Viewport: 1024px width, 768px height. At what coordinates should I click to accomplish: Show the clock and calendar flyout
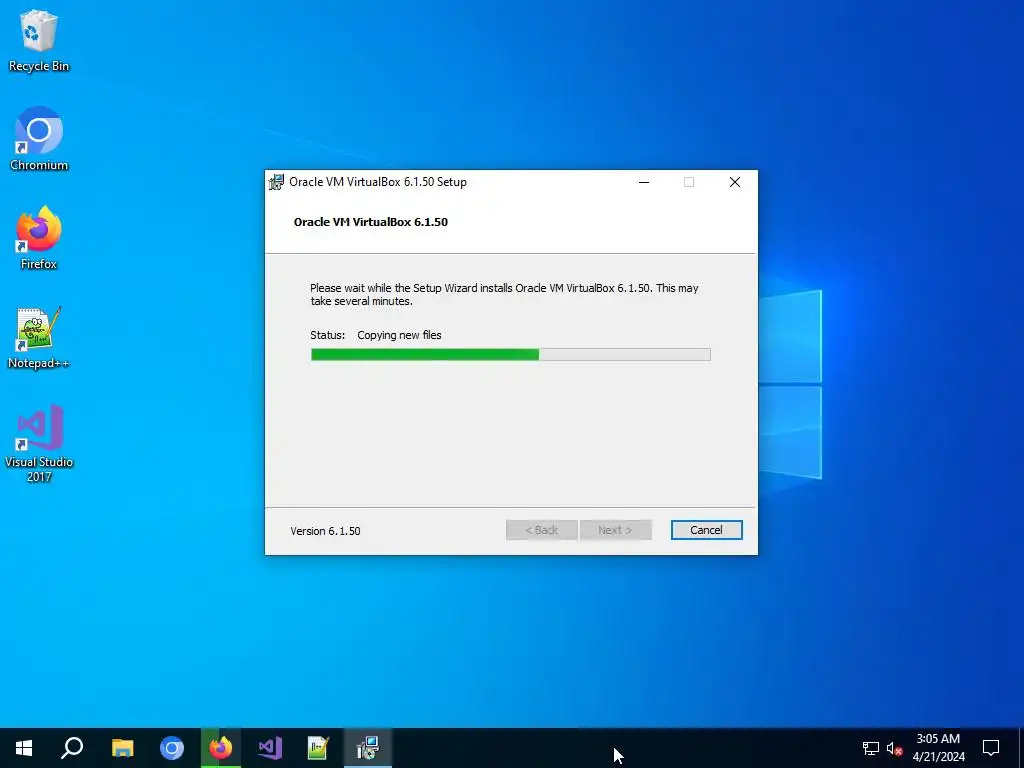938,748
